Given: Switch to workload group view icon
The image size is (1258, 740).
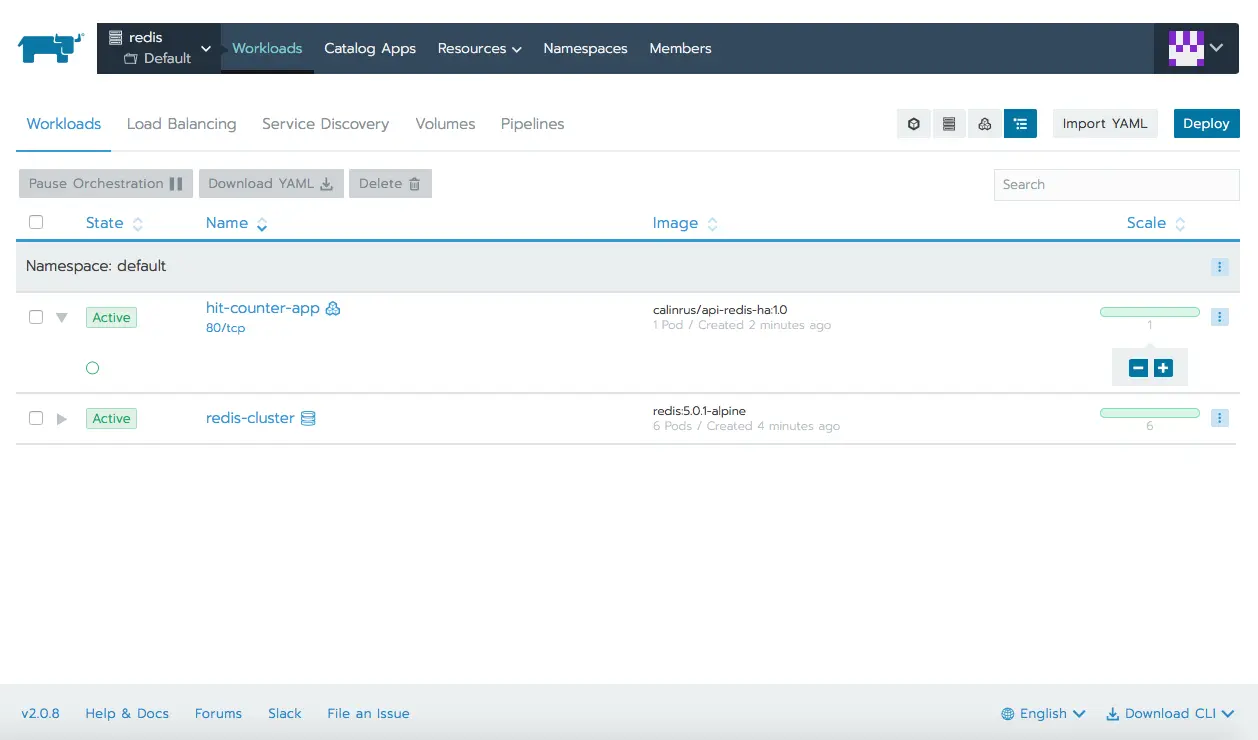Looking at the screenshot, I should [x=985, y=124].
